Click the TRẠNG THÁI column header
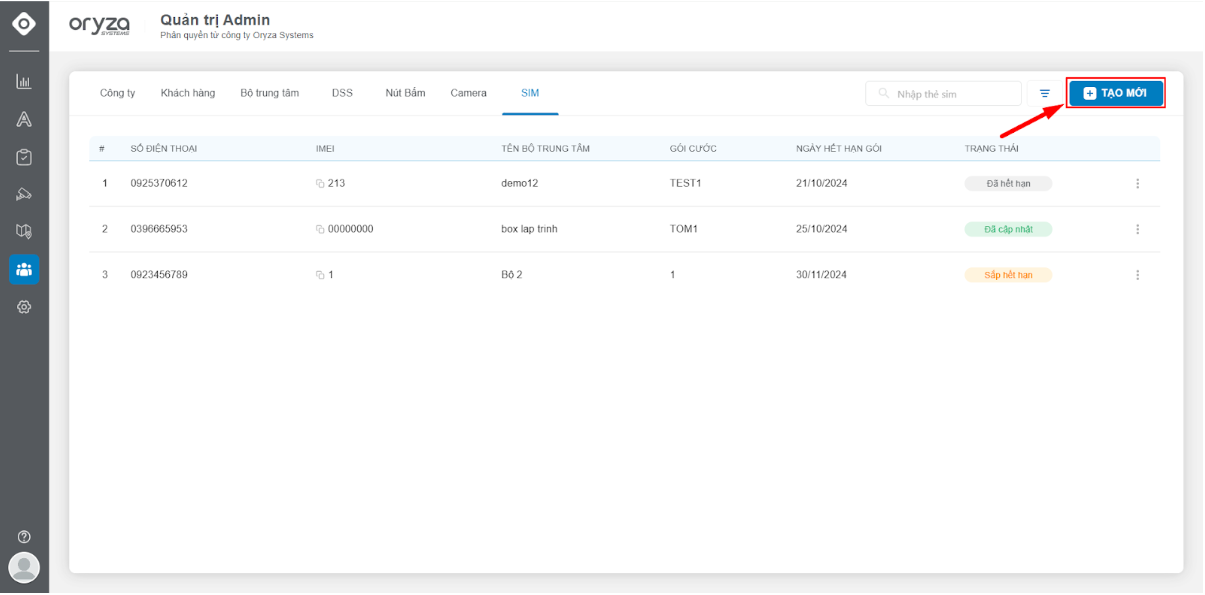This screenshot has height=595, width=1205. click(992, 149)
